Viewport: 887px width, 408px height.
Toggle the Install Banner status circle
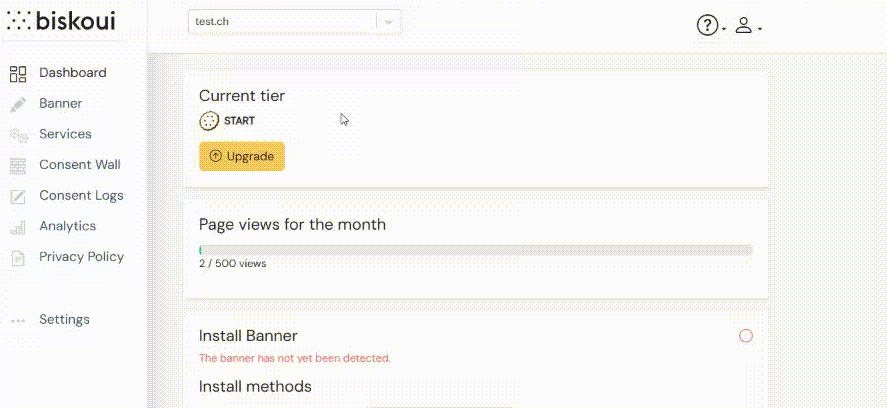[x=745, y=336]
